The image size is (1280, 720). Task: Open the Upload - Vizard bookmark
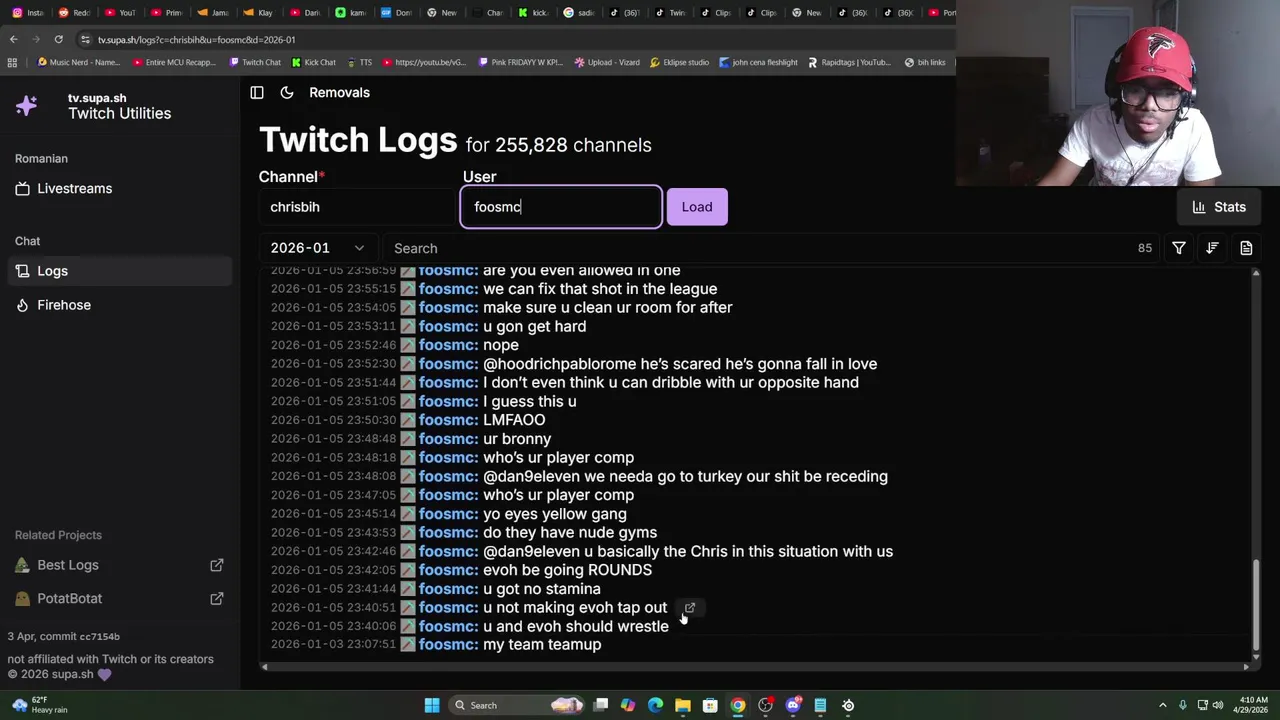606,62
